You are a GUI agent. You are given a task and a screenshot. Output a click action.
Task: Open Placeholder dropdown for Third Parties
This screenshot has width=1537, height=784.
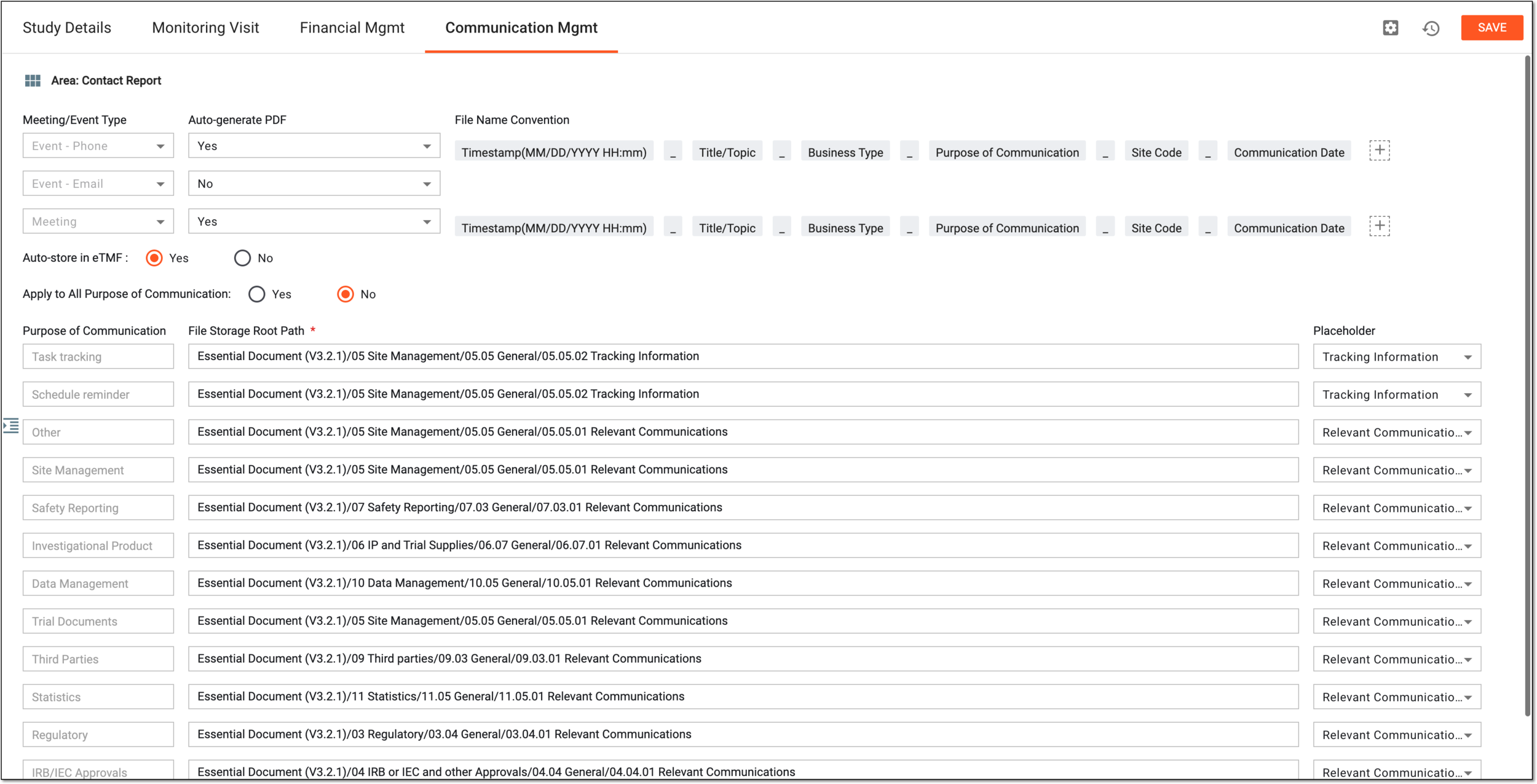click(x=1397, y=659)
